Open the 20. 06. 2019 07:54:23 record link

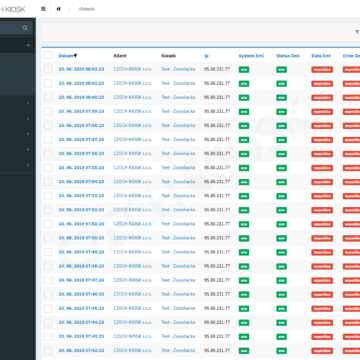click(81, 182)
